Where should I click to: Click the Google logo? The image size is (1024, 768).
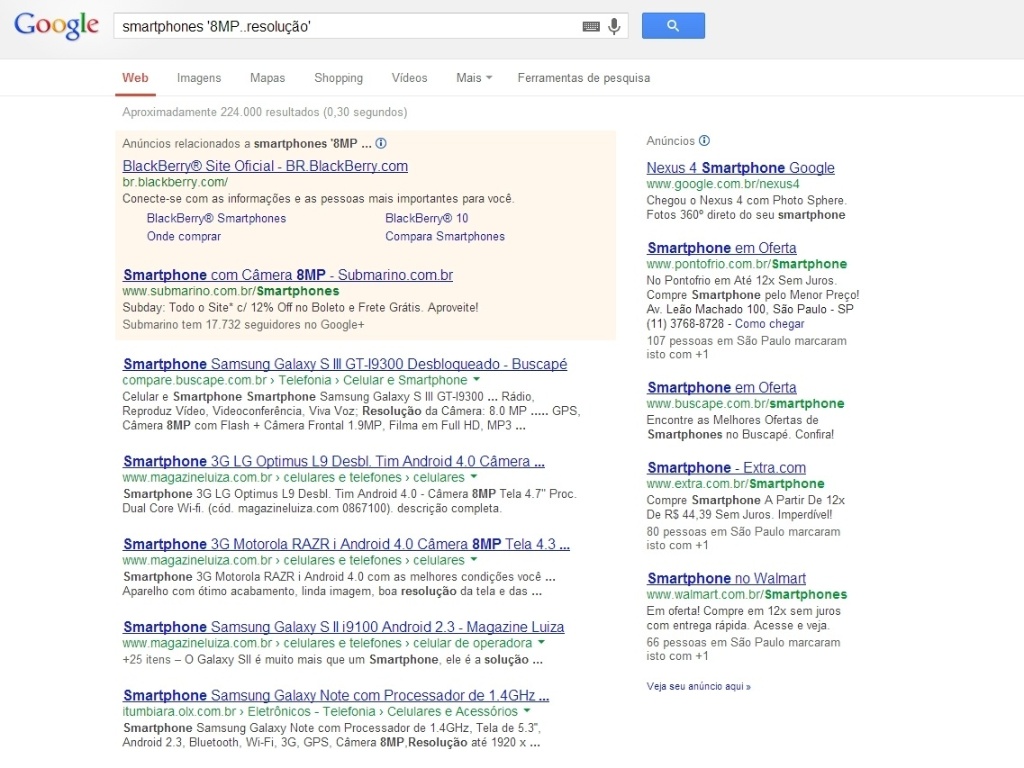[55, 26]
